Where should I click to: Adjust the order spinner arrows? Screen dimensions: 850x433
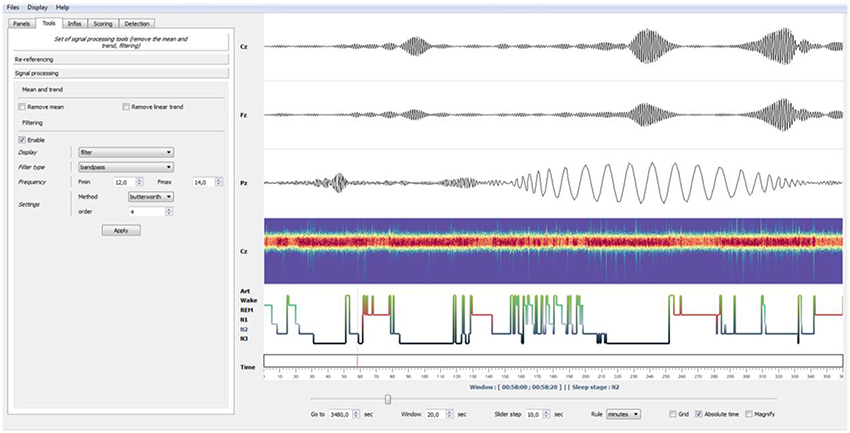(170, 212)
